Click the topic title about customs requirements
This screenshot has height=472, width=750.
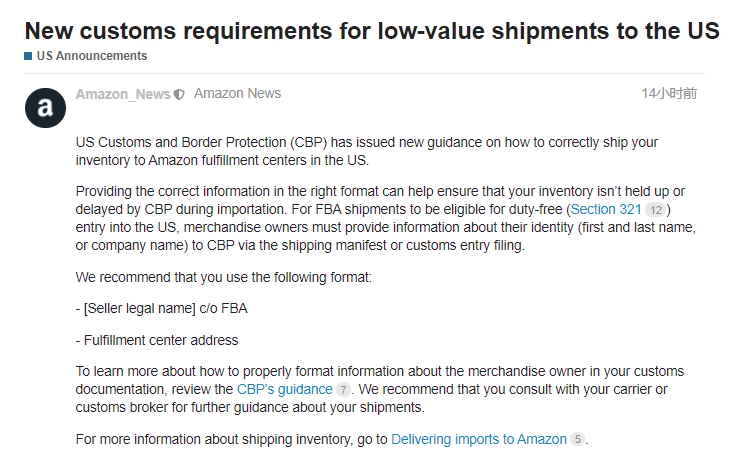click(371, 30)
